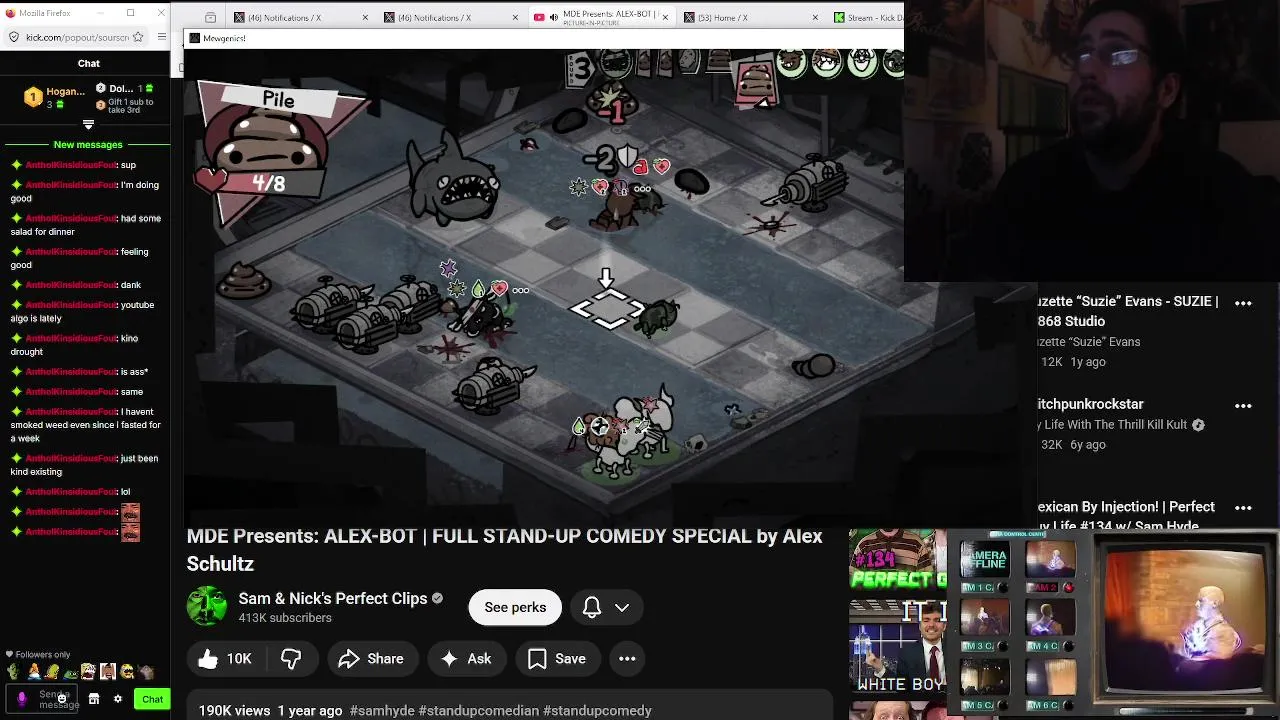Viewport: 1280px width, 720px height.
Task: Open 'Sam & Nick's Perfect Clips' channel name
Action: (333, 598)
